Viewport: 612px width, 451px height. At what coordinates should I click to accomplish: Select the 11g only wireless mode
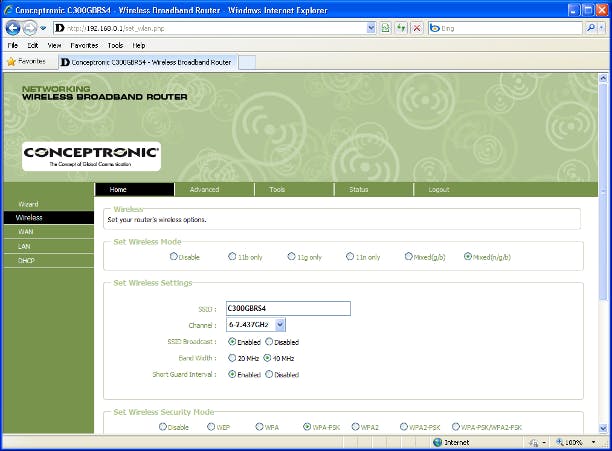coord(291,256)
